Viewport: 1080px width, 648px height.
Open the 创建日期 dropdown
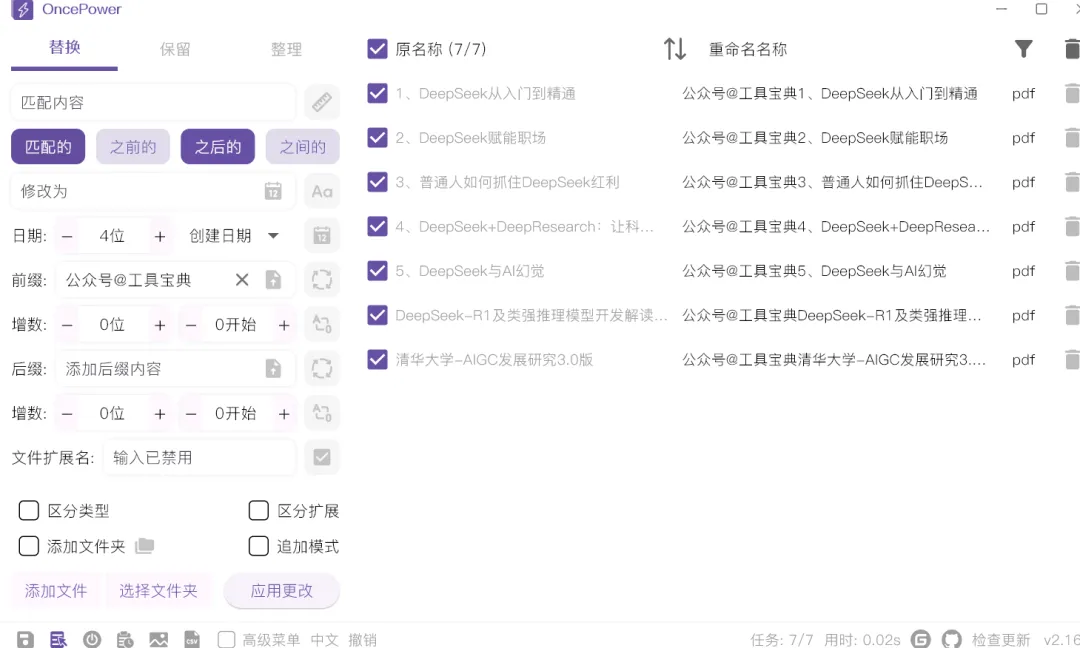tap(233, 236)
